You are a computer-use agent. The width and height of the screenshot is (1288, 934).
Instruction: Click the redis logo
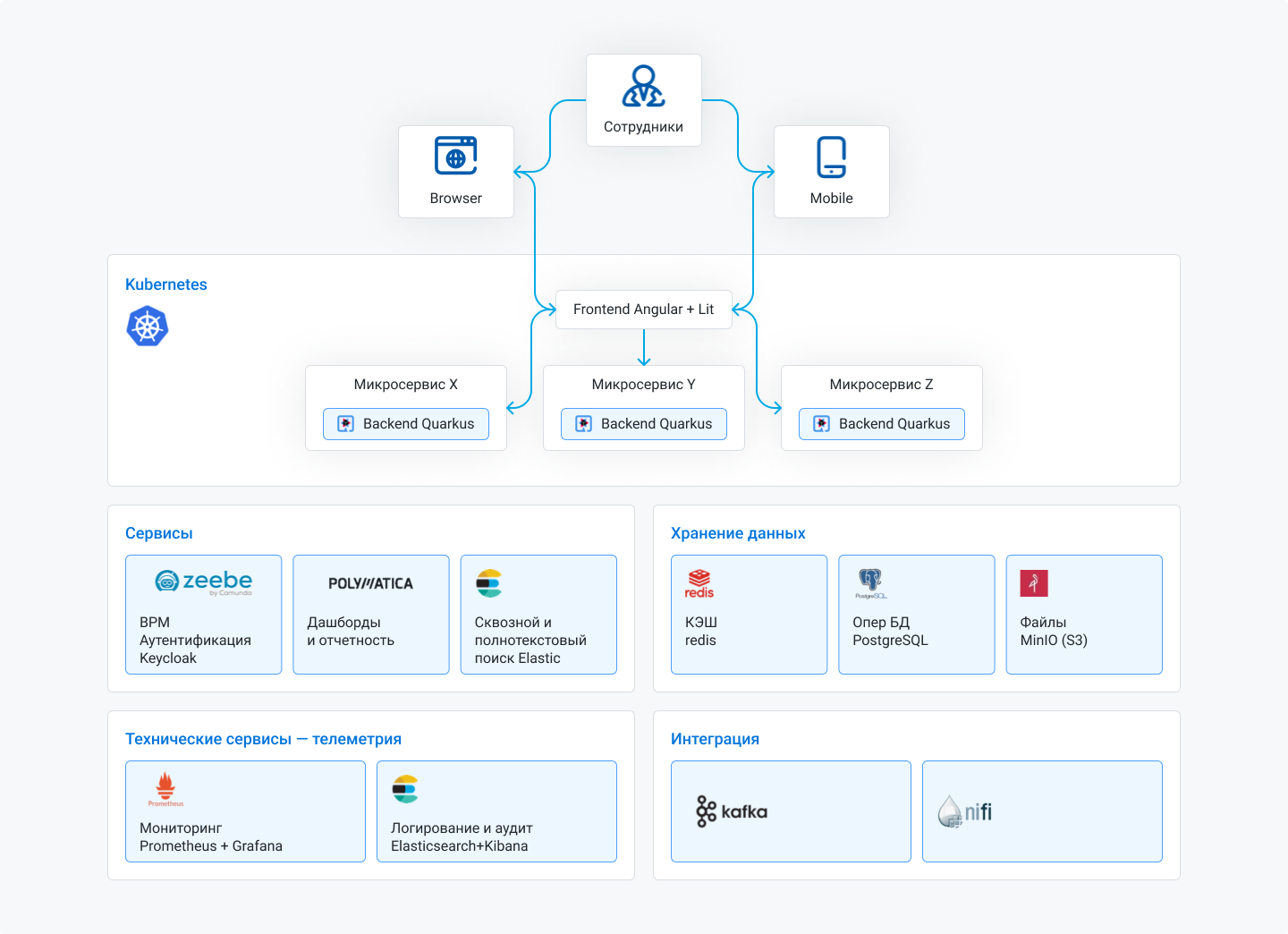coord(699,583)
